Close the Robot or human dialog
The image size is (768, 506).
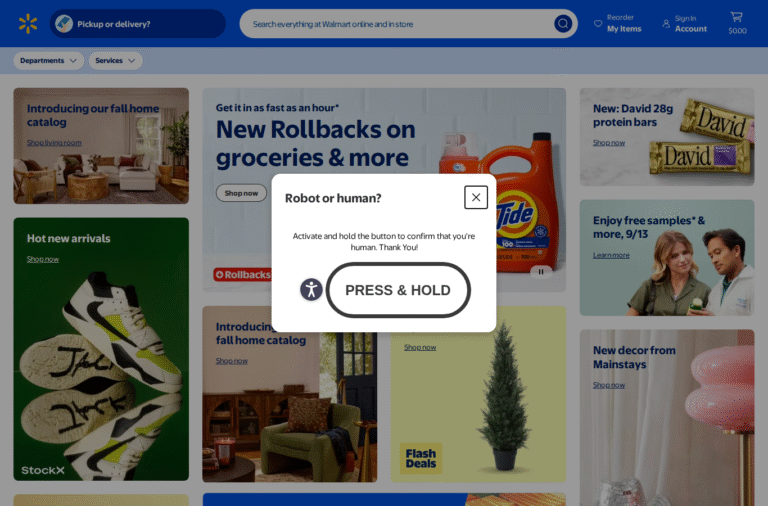pyautogui.click(x=476, y=197)
